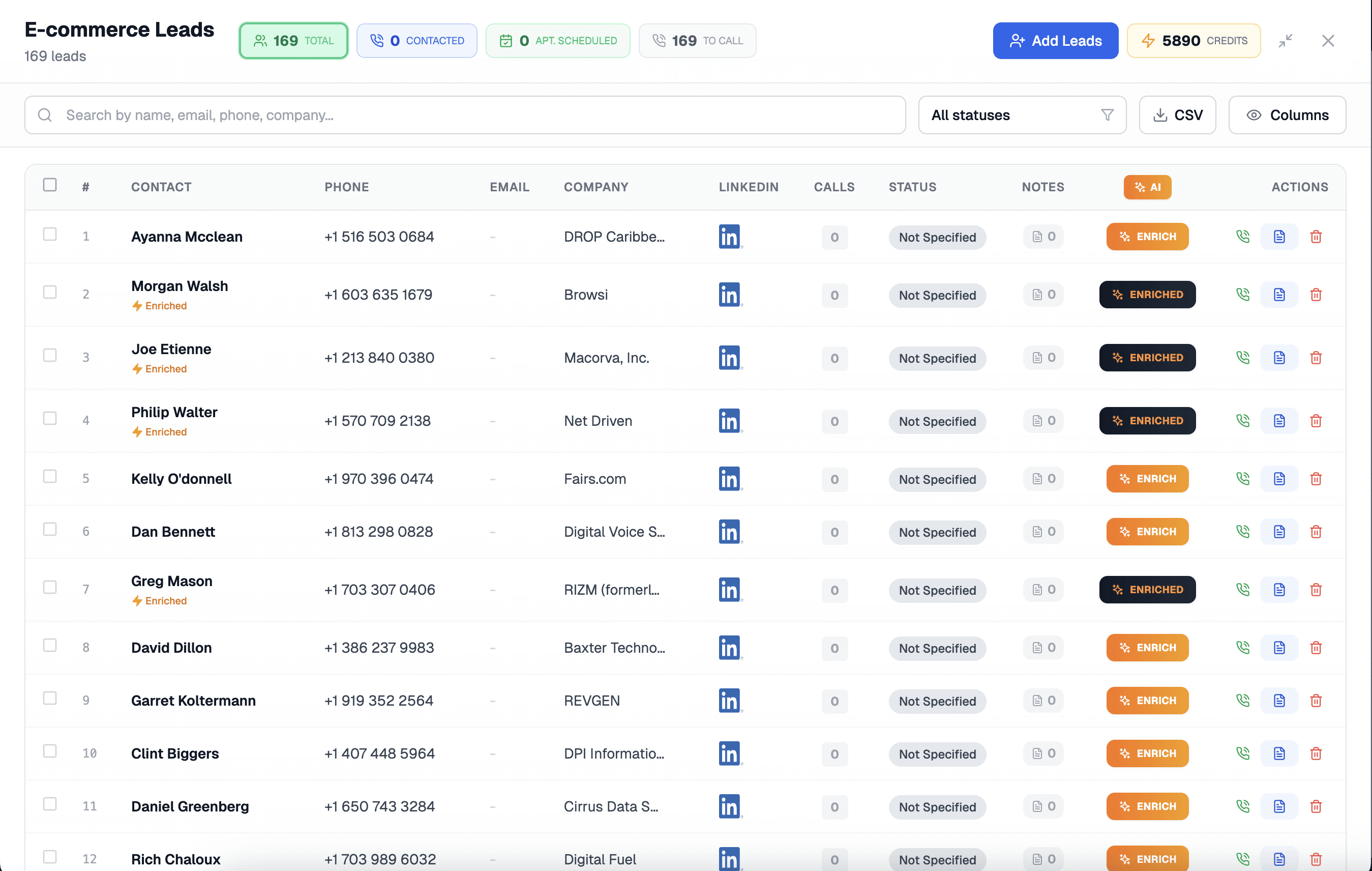Open status selector showing Not Specified for David Dillon
1372x871 pixels.
coord(937,648)
